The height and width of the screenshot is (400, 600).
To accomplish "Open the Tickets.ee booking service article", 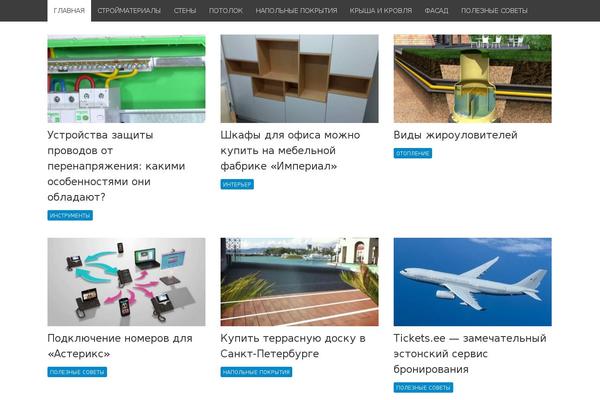I will tap(470, 354).
